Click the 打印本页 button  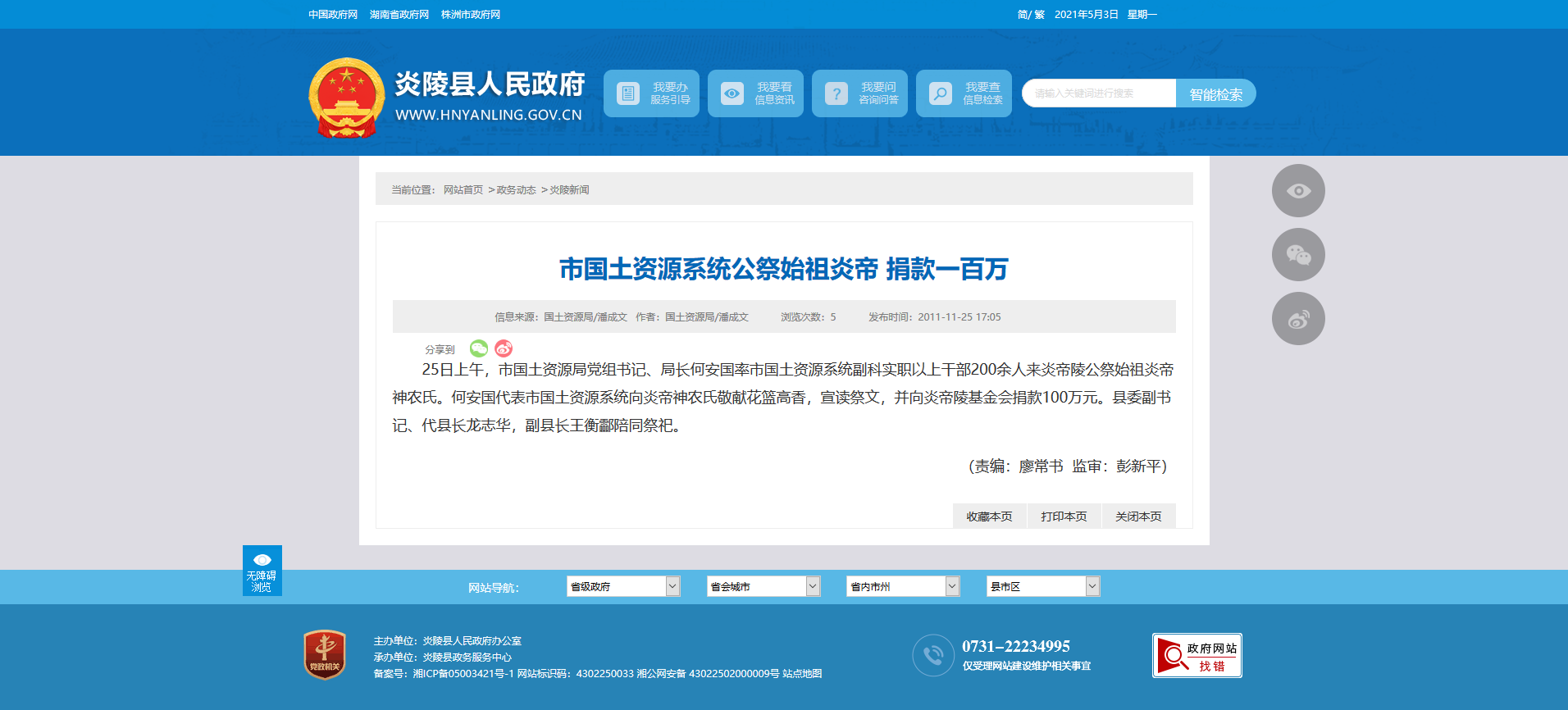pos(1064,517)
